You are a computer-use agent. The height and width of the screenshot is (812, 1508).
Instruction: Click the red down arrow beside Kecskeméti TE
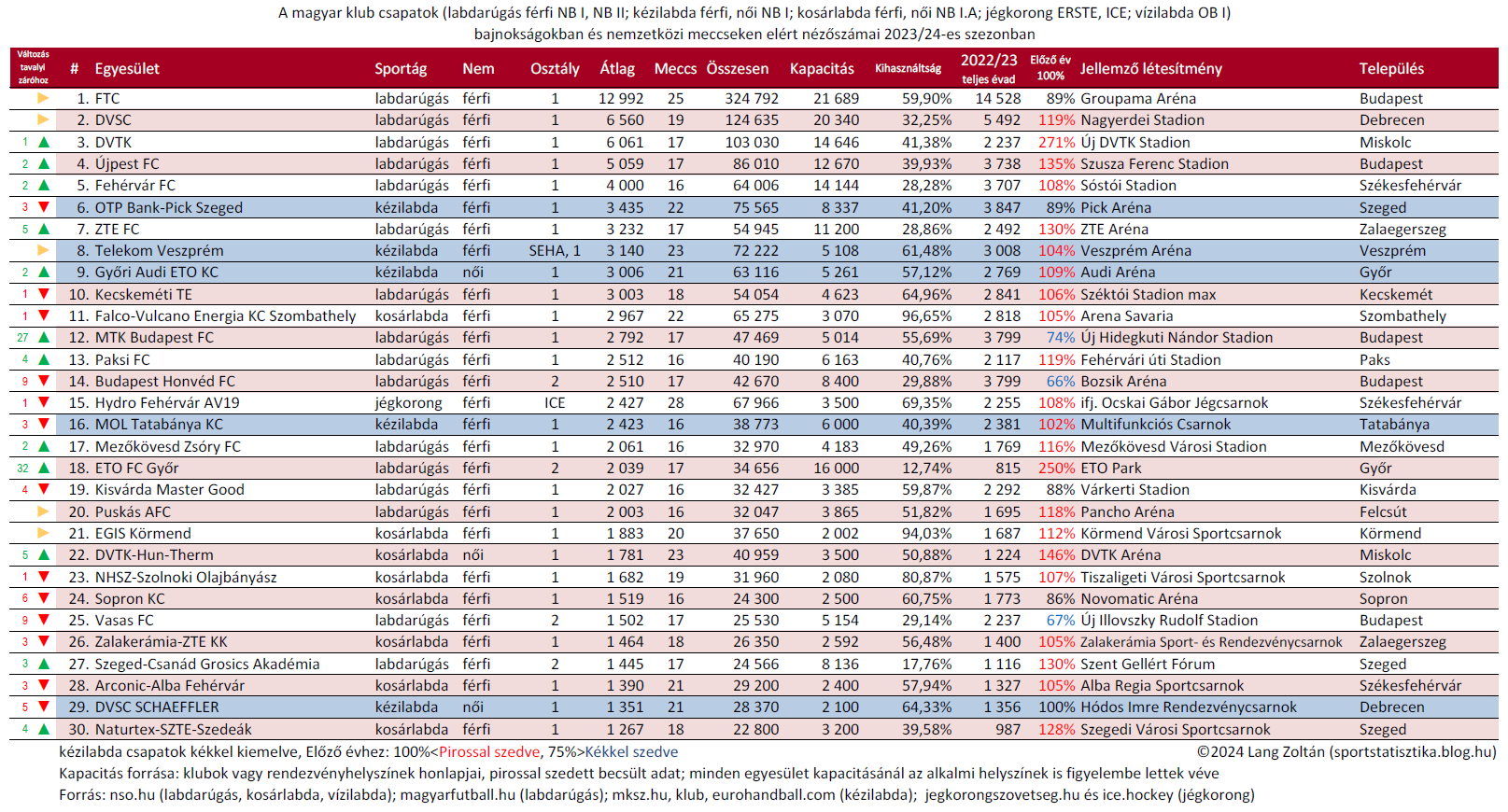tap(43, 294)
